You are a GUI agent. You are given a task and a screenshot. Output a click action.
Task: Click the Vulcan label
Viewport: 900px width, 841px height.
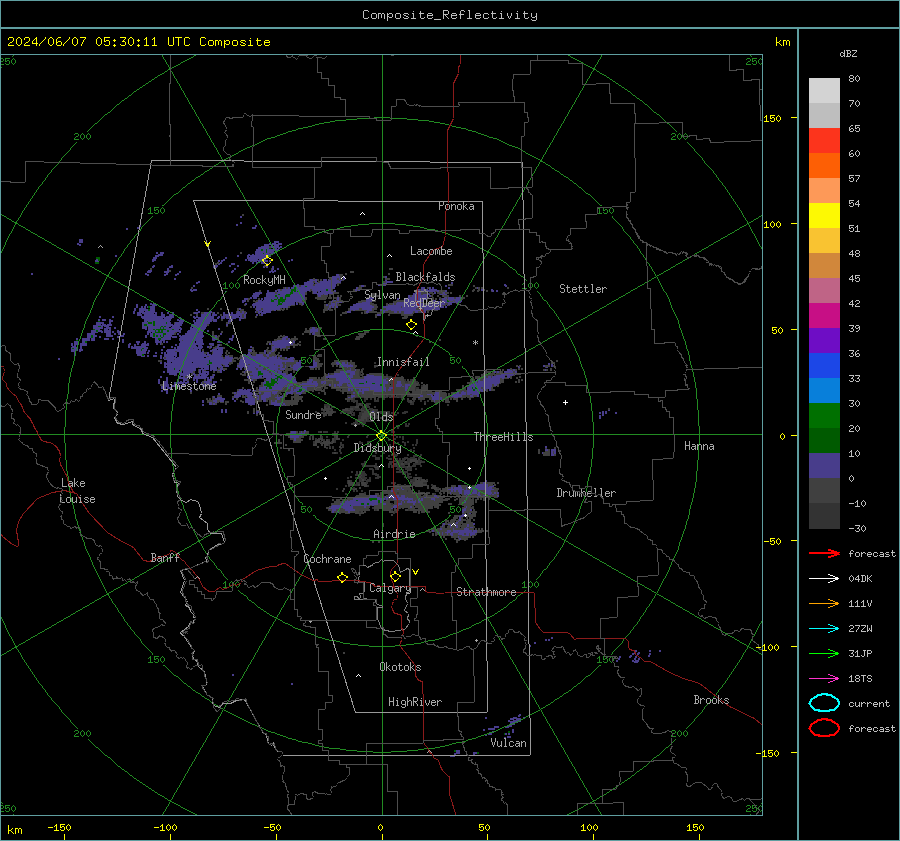(x=509, y=743)
